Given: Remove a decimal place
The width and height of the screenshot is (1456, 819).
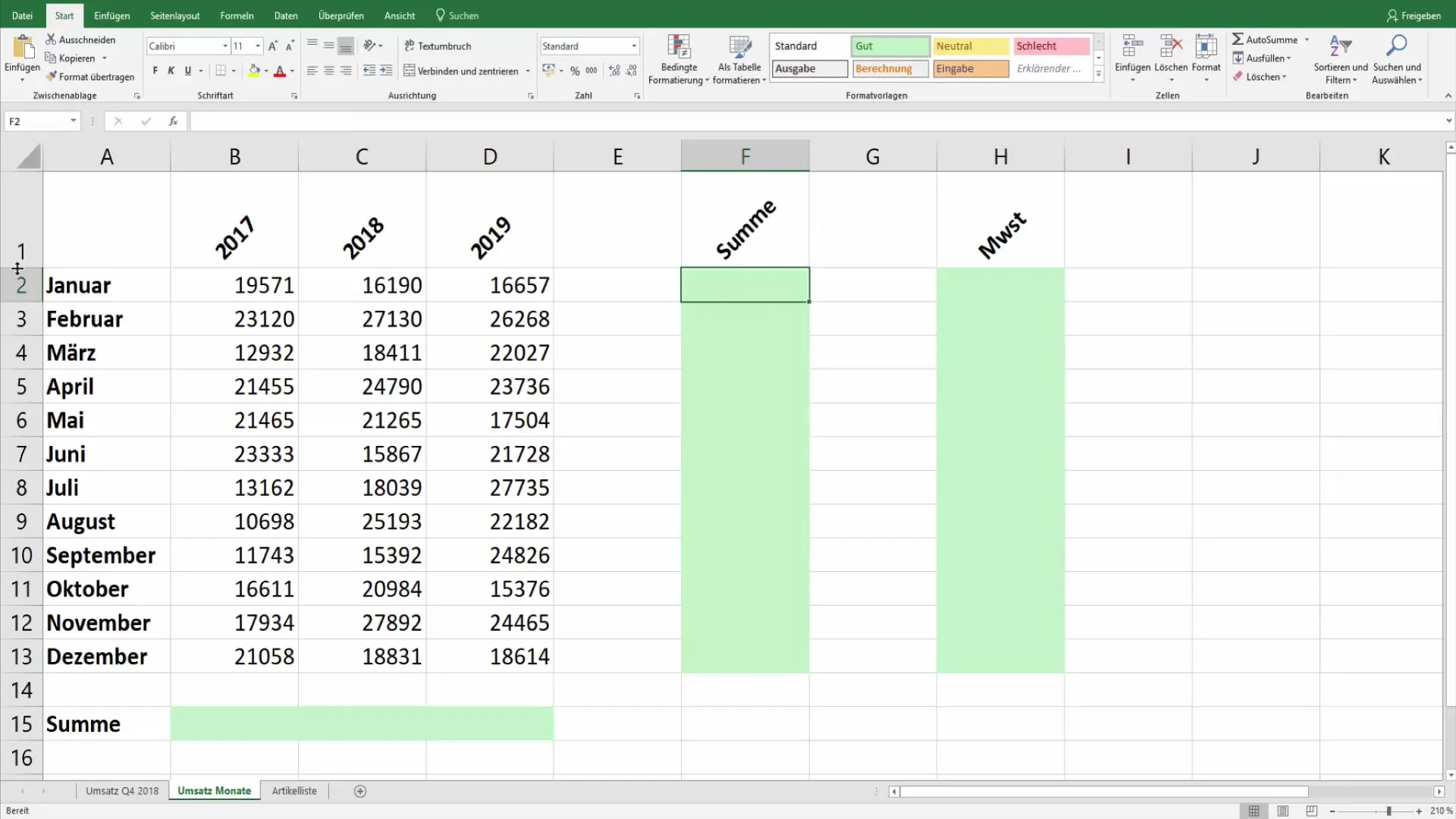Looking at the screenshot, I should [632, 71].
